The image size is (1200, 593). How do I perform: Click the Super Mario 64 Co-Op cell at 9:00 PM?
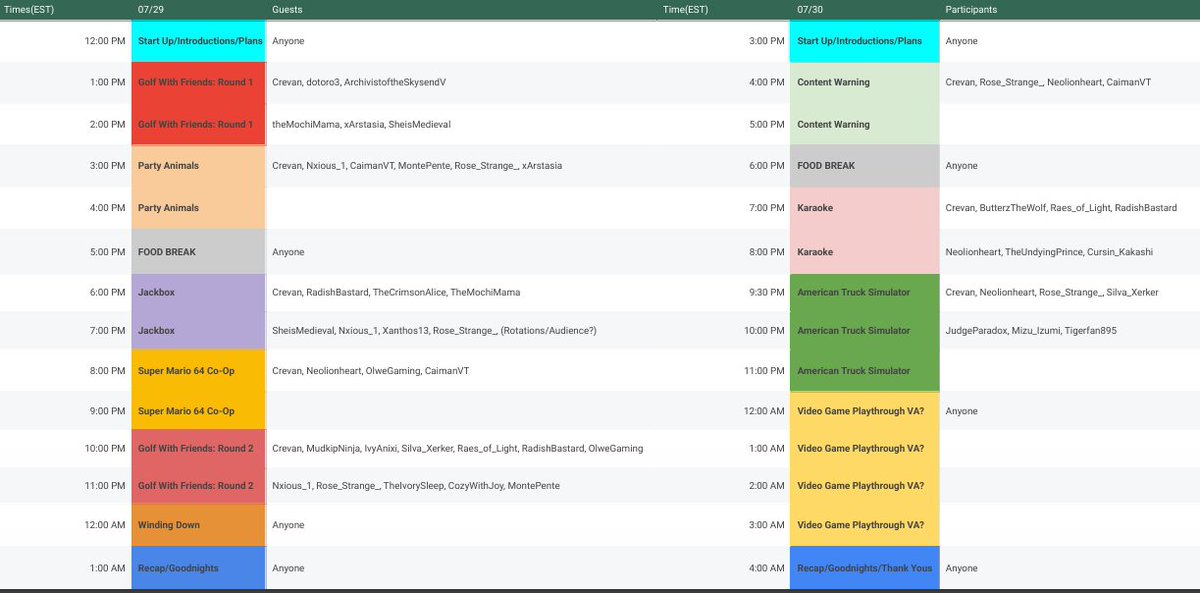(x=198, y=411)
